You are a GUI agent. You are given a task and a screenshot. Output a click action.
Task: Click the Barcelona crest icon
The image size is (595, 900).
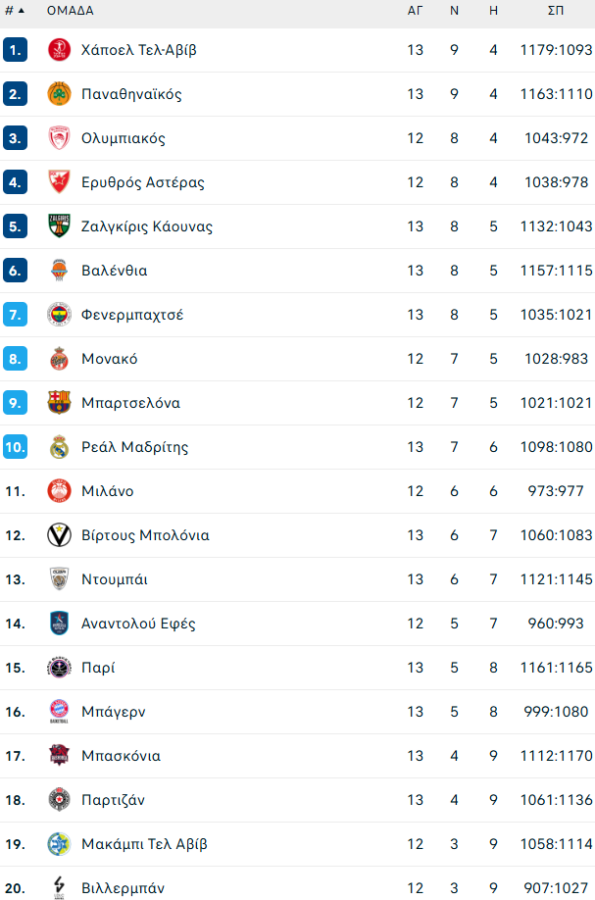pyautogui.click(x=60, y=402)
